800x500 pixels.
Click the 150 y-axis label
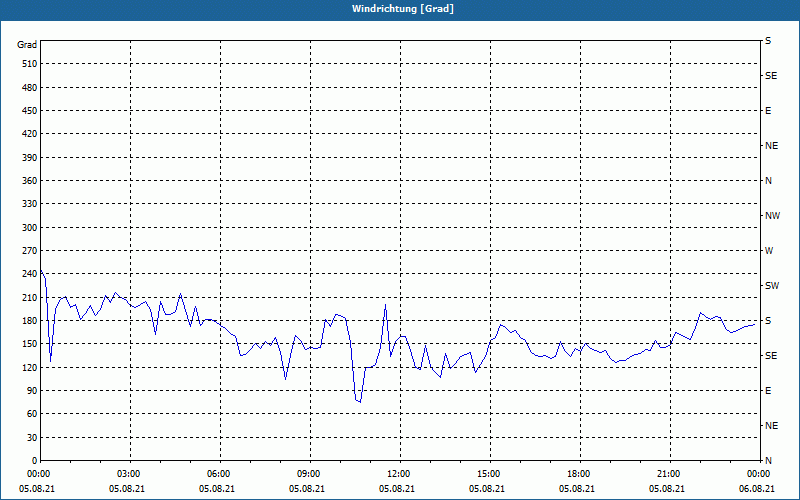(30, 344)
